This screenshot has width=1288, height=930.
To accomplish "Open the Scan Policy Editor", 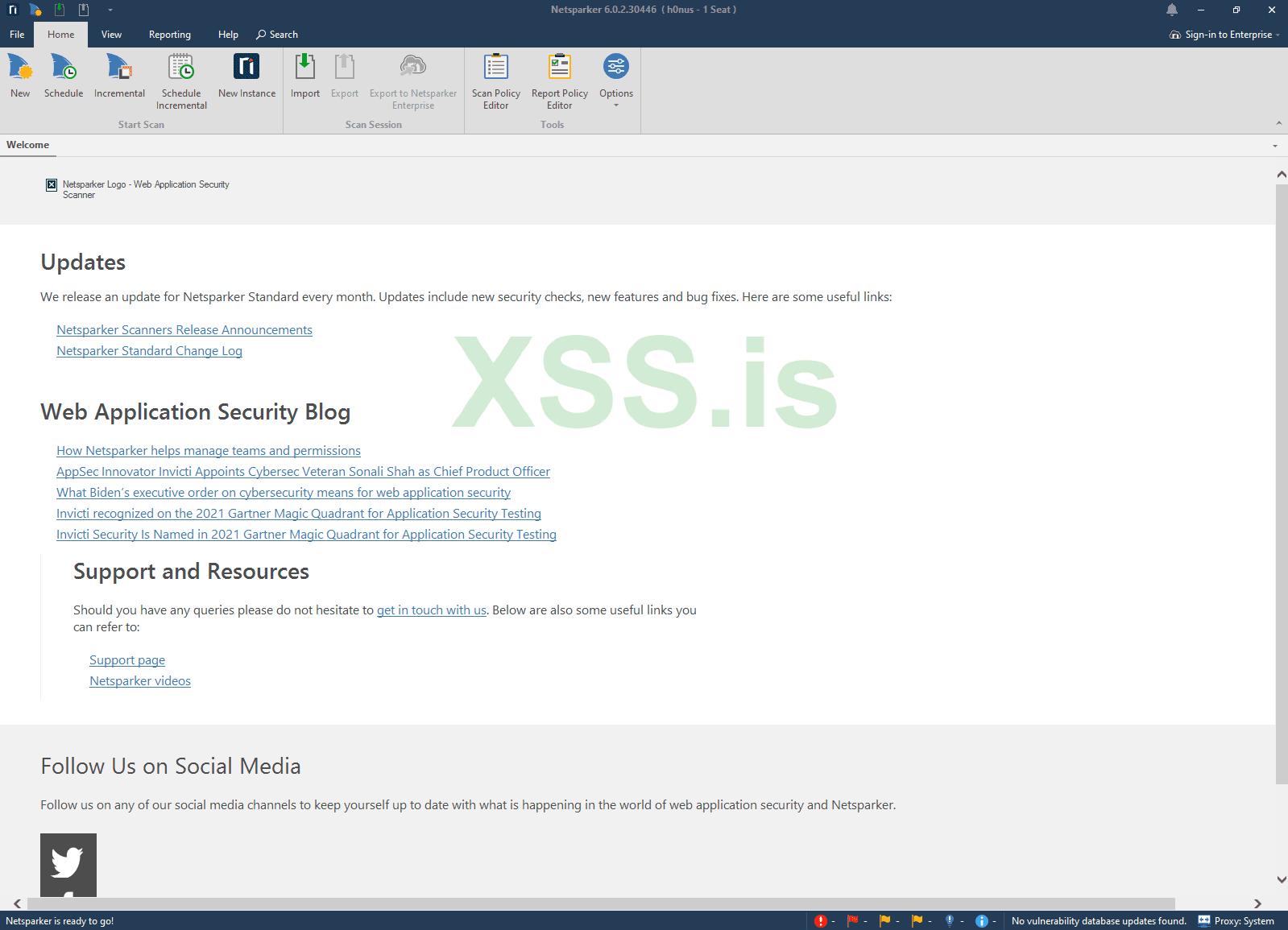I will click(496, 81).
